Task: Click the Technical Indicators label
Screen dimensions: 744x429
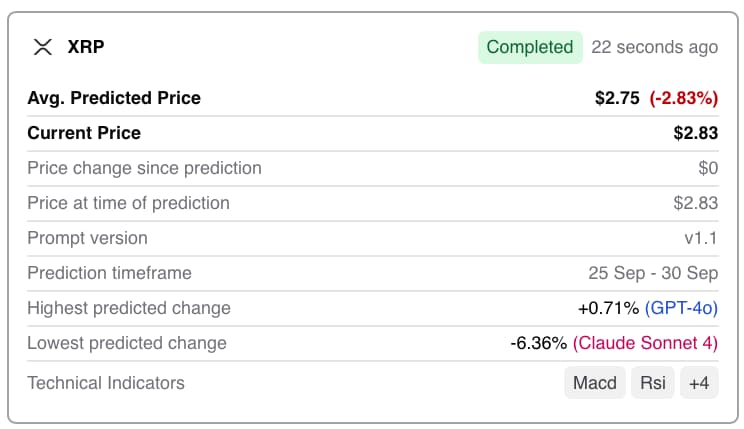Action: click(106, 383)
